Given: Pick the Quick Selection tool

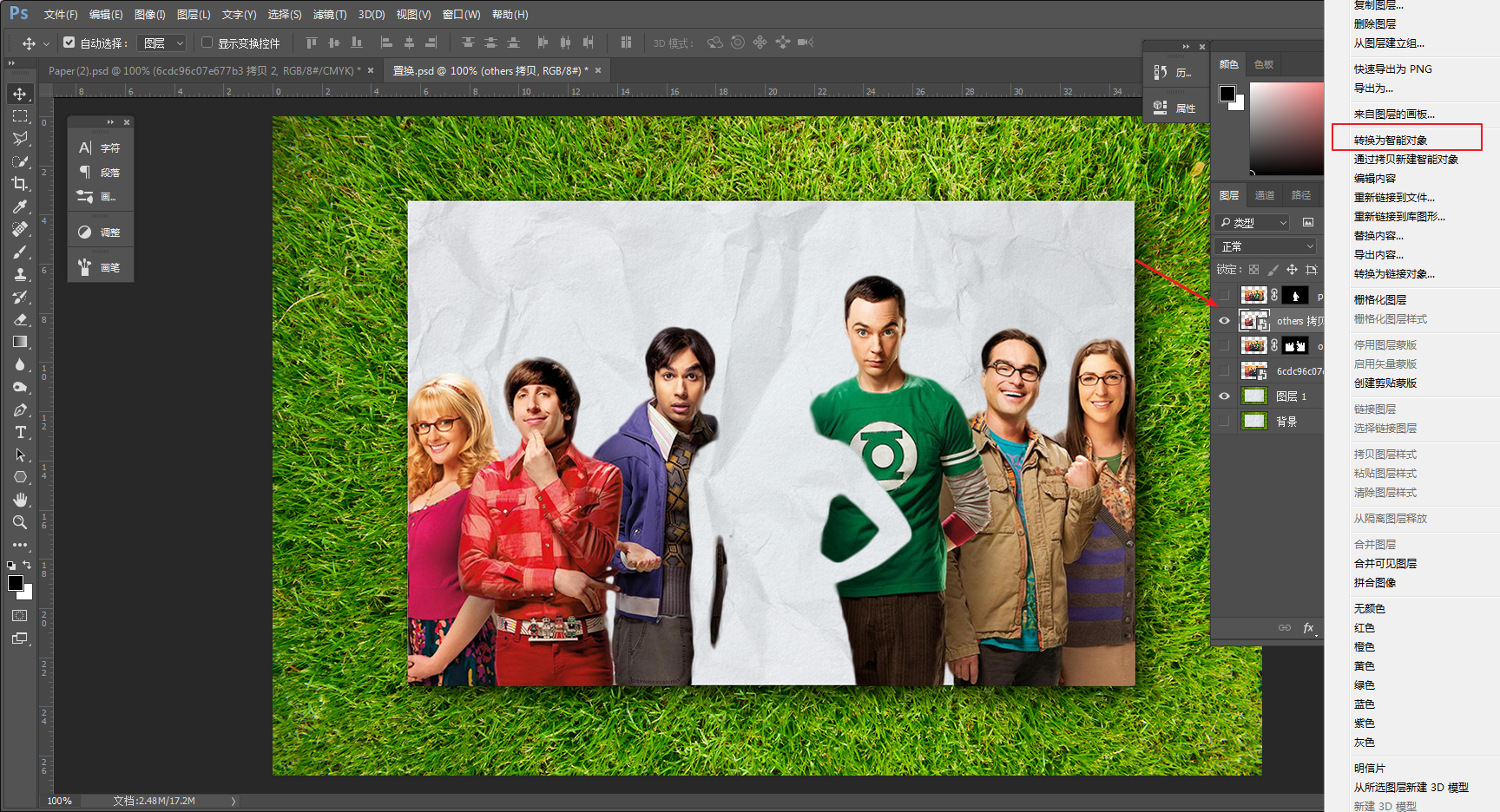Looking at the screenshot, I should pos(19,161).
